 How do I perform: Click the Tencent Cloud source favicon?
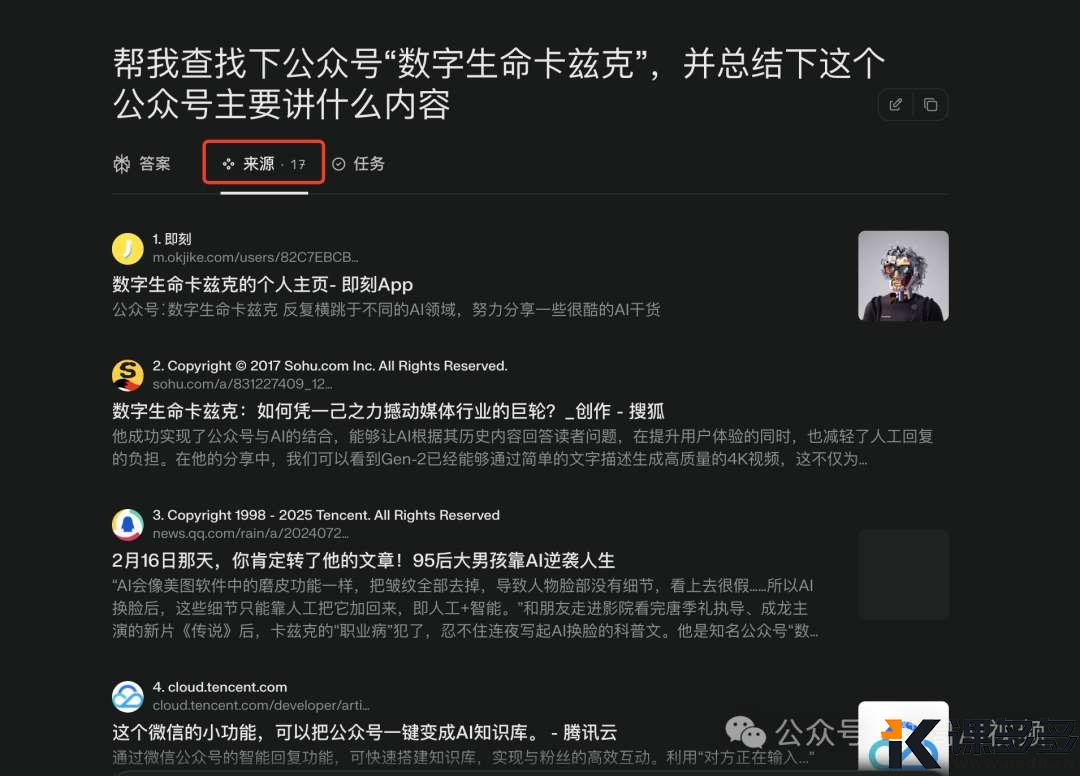pyautogui.click(x=127, y=697)
